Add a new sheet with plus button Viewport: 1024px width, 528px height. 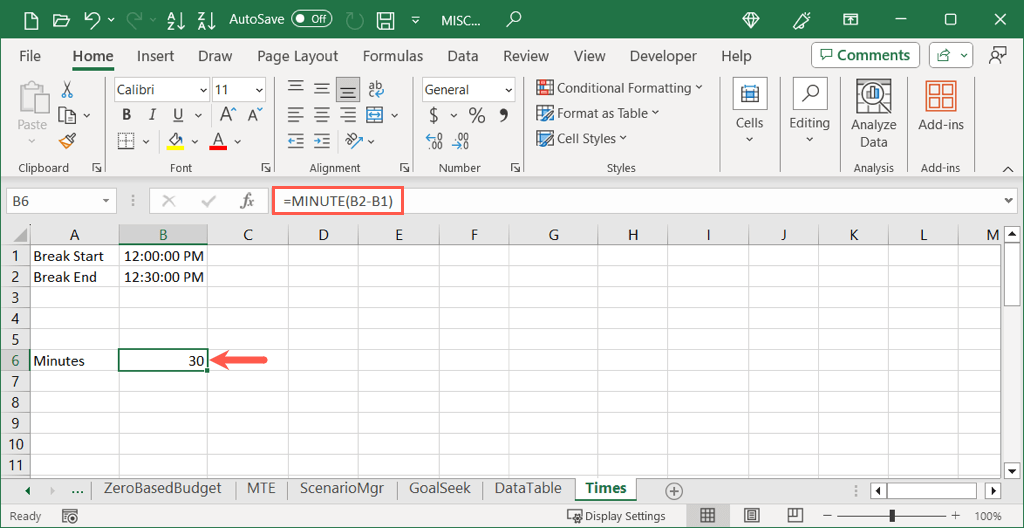[673, 490]
